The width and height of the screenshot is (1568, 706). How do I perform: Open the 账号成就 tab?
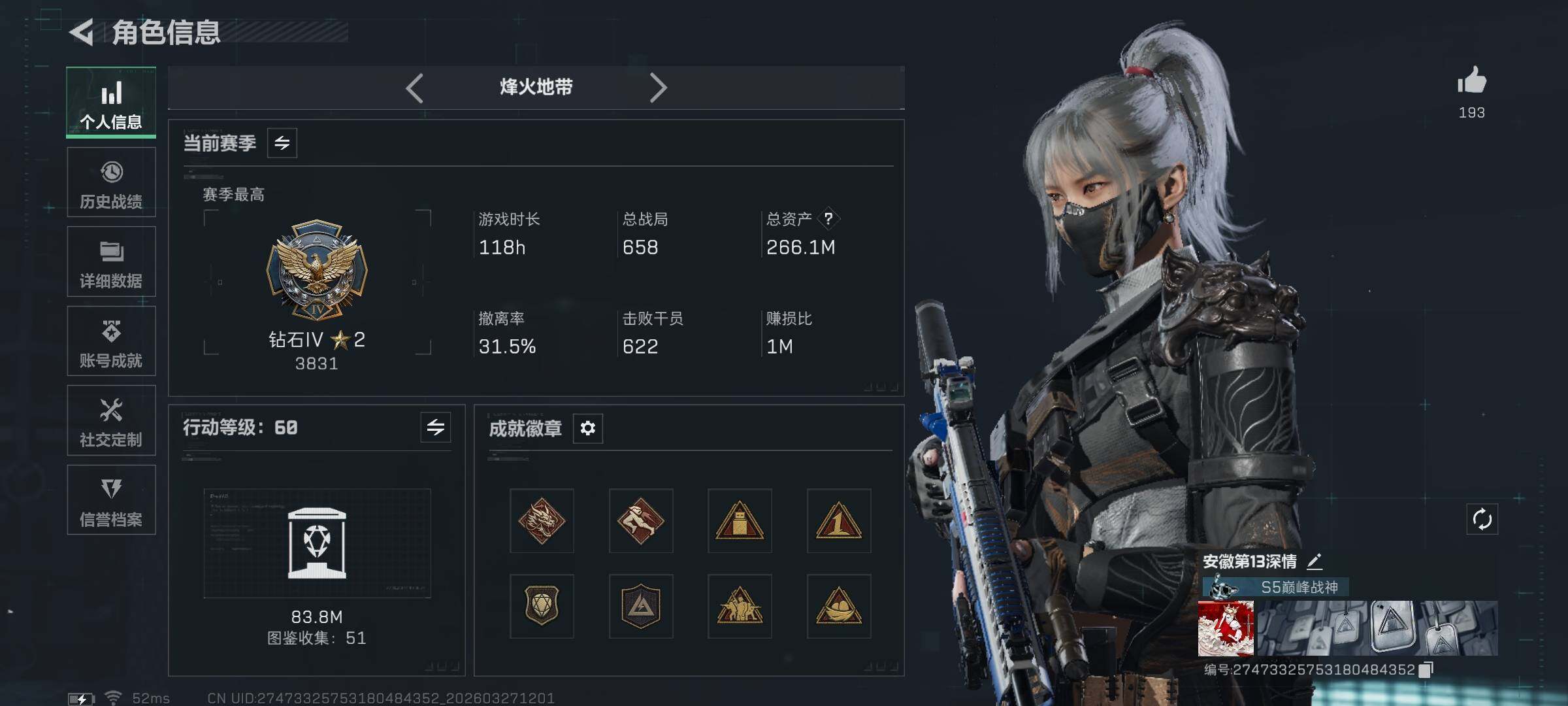point(111,341)
